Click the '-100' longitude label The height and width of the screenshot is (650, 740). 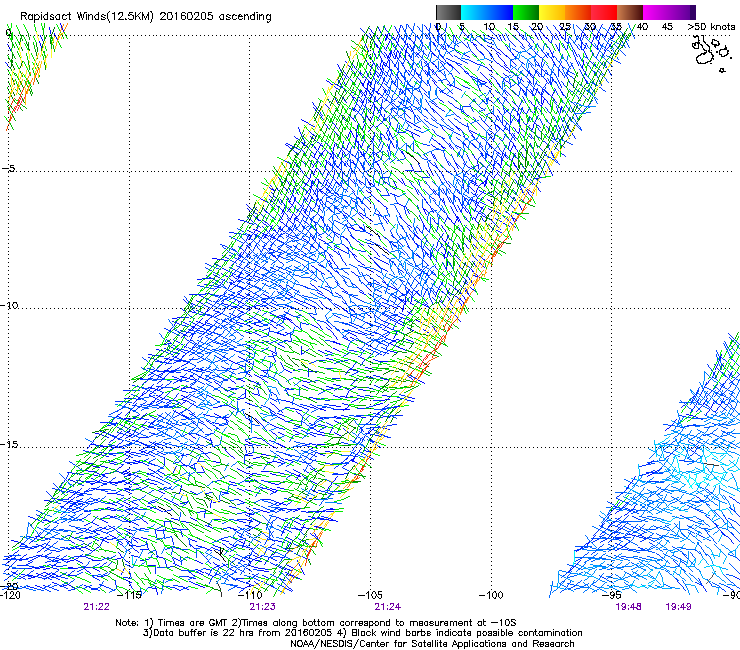tap(491, 595)
